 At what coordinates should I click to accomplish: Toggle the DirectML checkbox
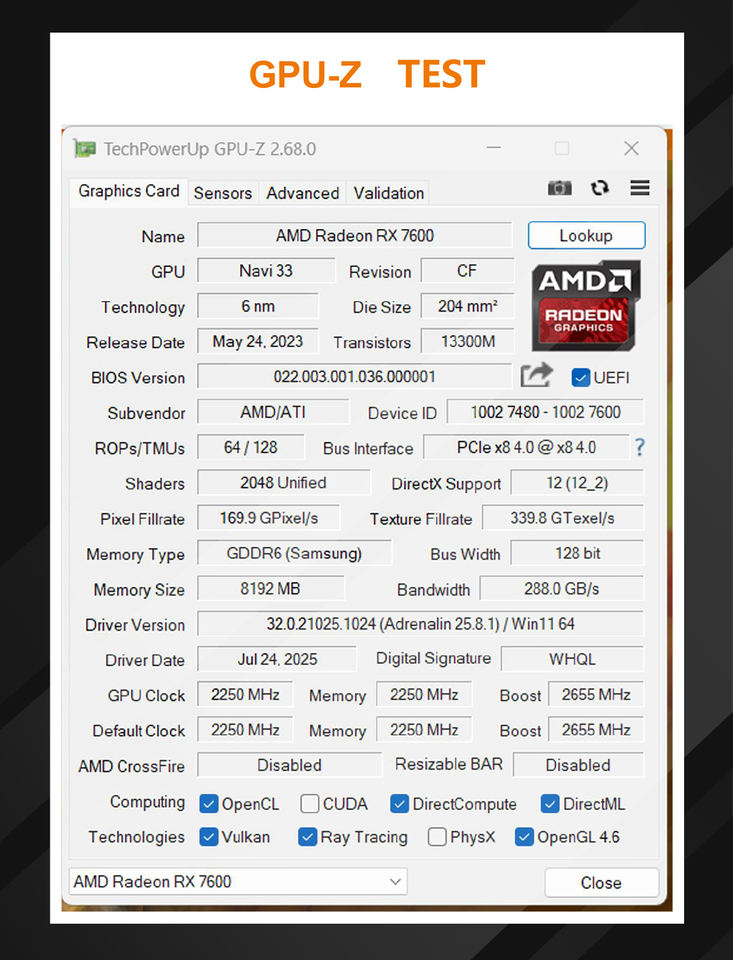549,804
